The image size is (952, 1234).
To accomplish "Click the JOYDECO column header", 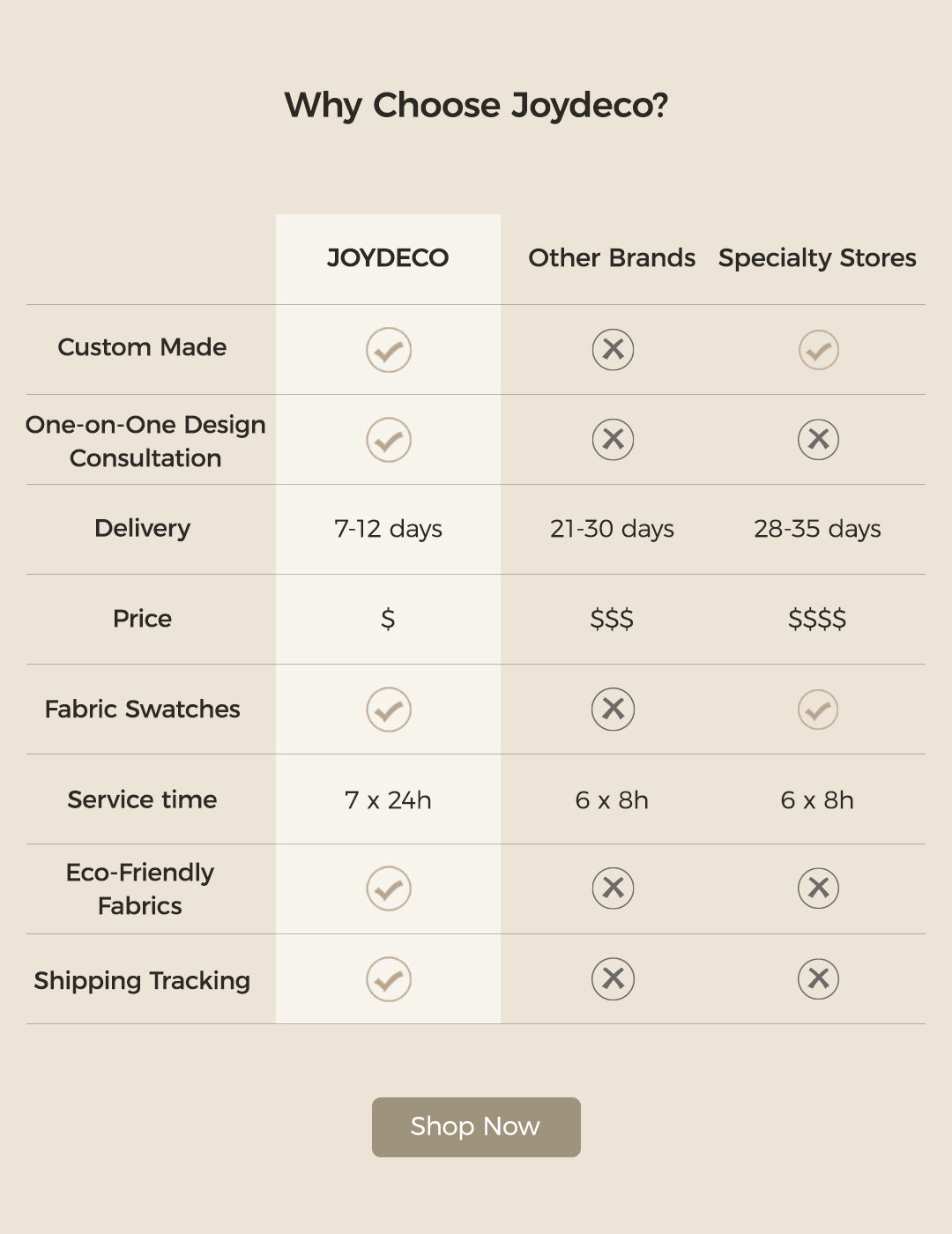I will click(388, 258).
